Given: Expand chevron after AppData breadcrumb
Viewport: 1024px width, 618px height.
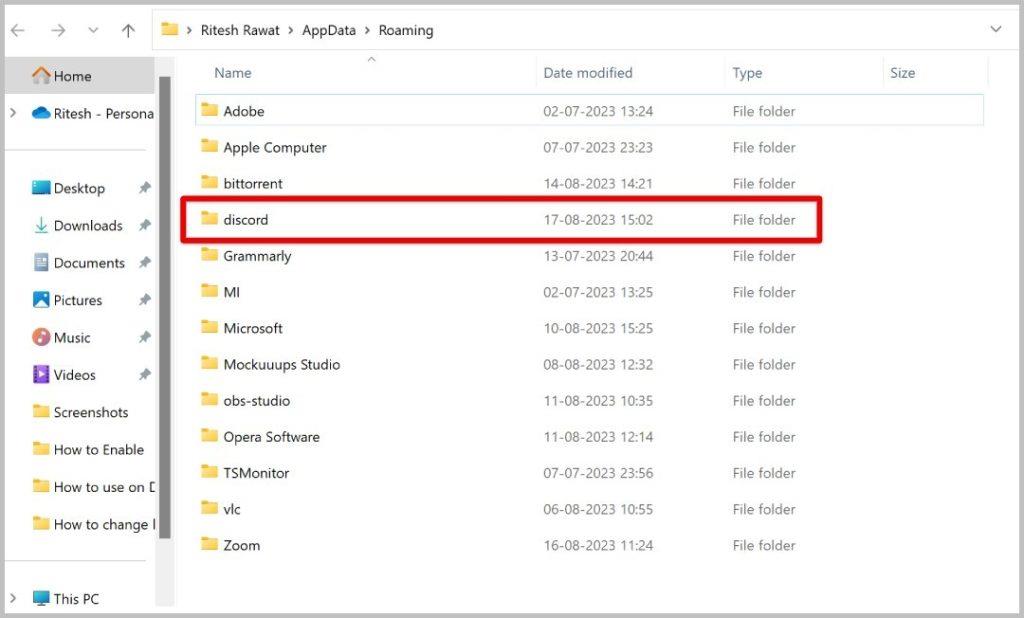Looking at the screenshot, I should [x=367, y=30].
